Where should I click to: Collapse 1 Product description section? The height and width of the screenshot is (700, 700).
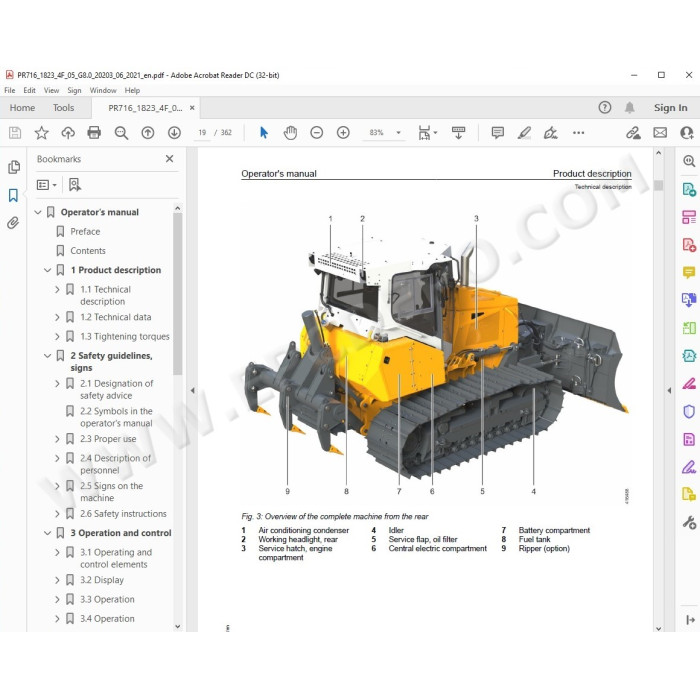47,270
